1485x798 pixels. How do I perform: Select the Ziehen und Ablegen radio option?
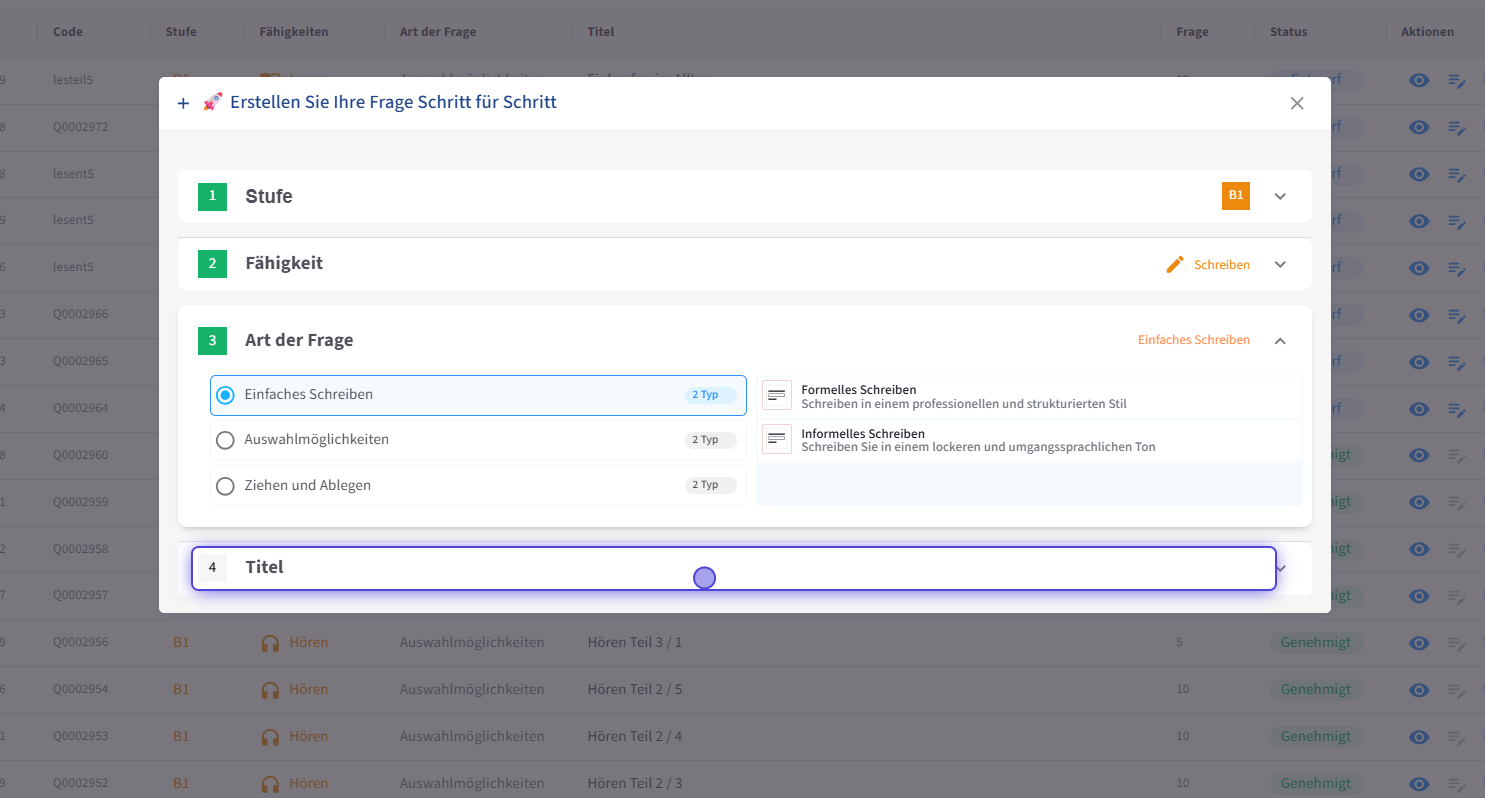coord(226,486)
